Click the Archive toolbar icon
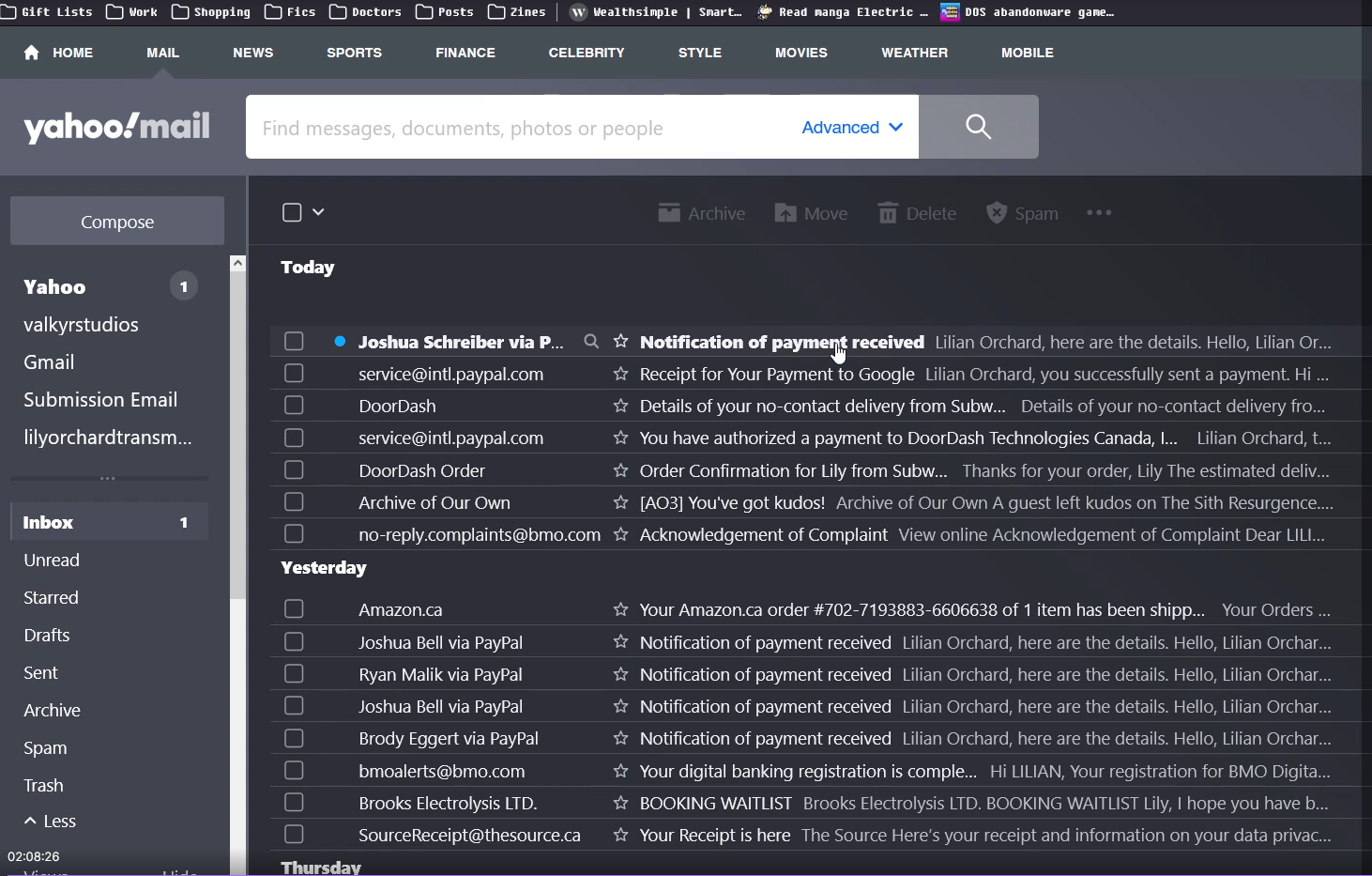This screenshot has height=876, width=1372. (669, 213)
